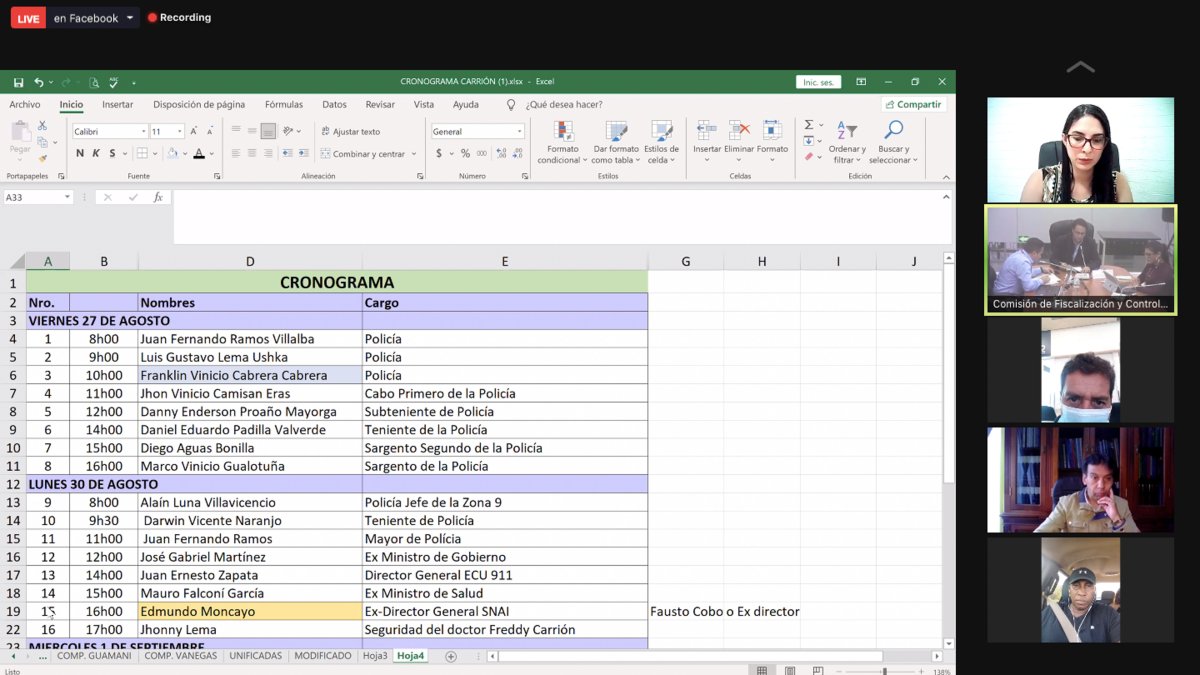Toggle bold formatting N button
Image resolution: width=1200 pixels, height=675 pixels.
click(x=80, y=153)
